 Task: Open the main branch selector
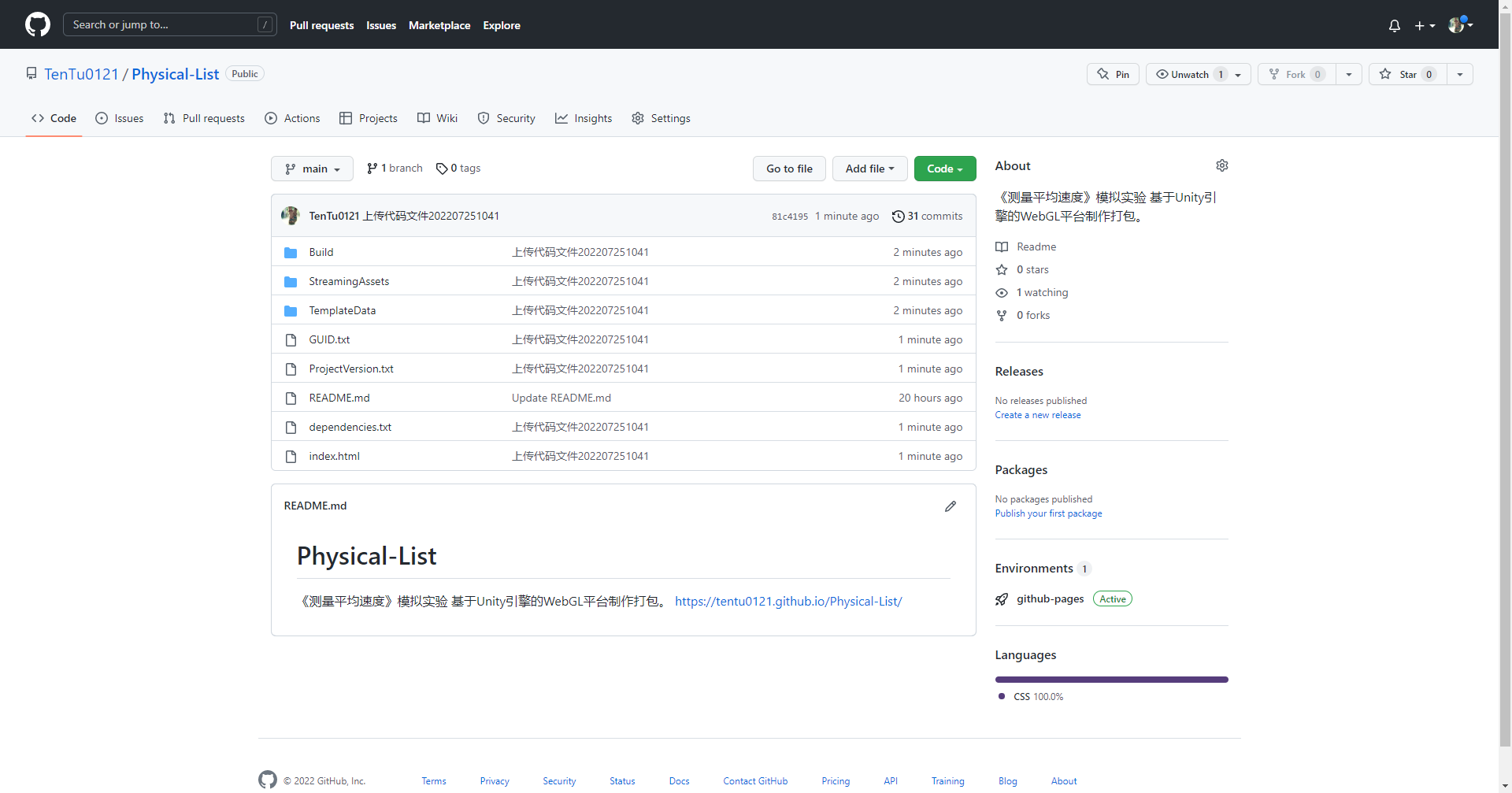(x=312, y=169)
